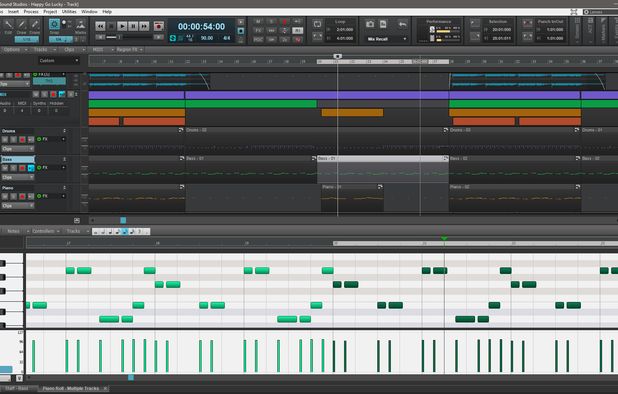618x394 pixels.
Task: Open the Process menu
Action: [31, 12]
